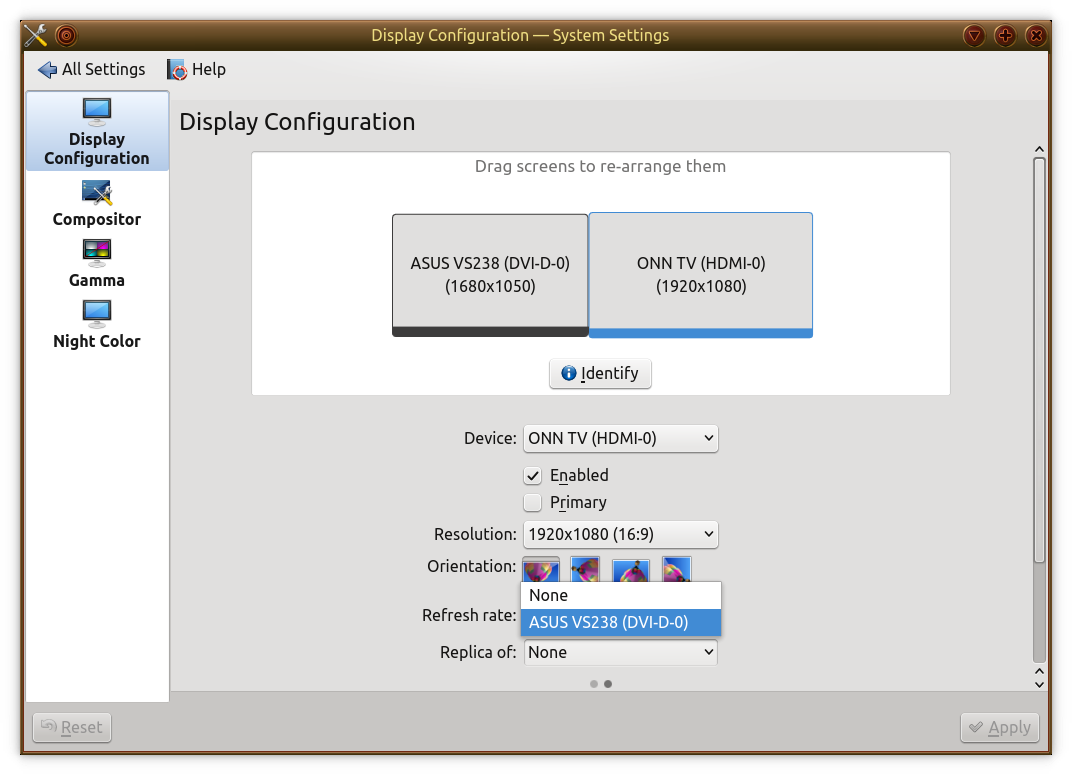Click the vertical scrollbar handle

[1039, 360]
